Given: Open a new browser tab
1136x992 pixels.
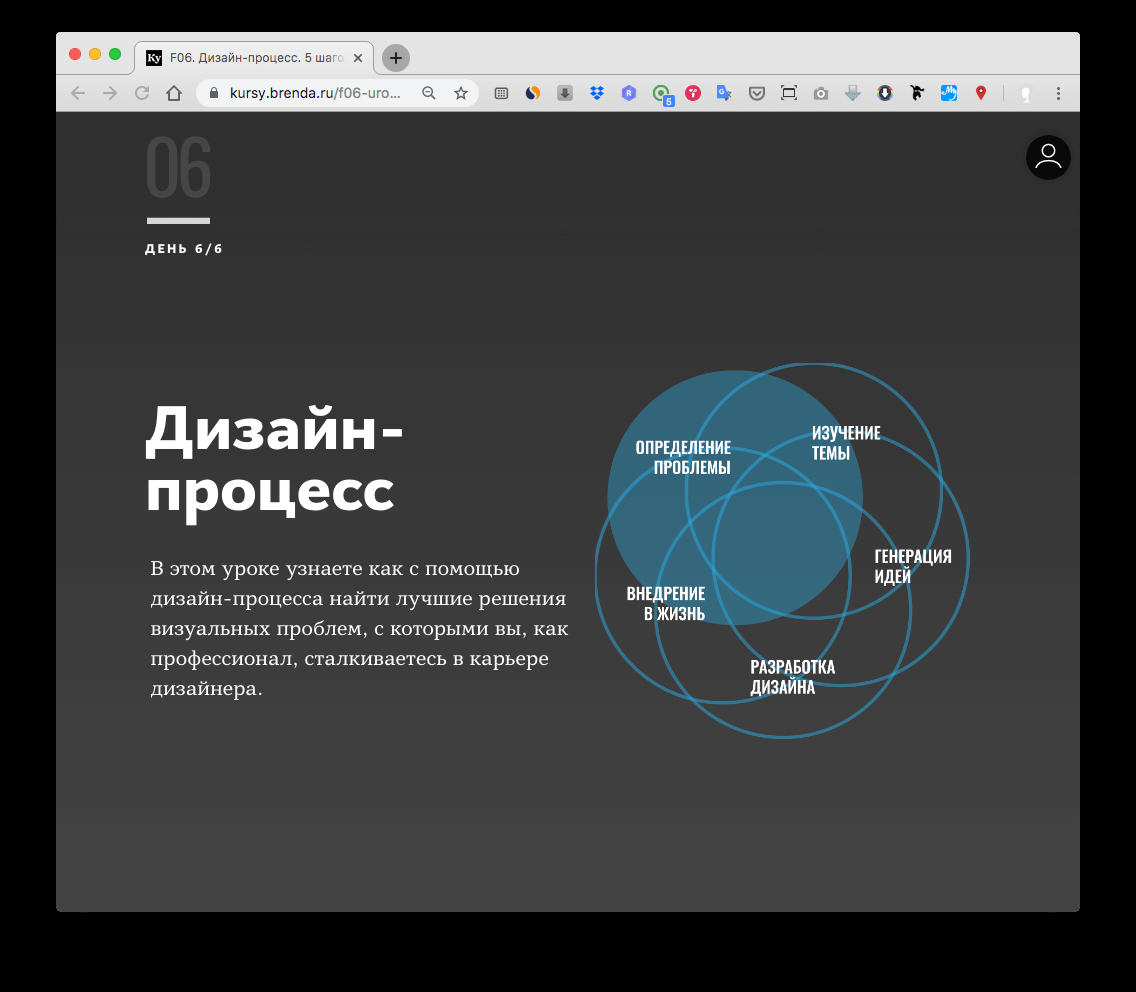Looking at the screenshot, I should pyautogui.click(x=396, y=58).
